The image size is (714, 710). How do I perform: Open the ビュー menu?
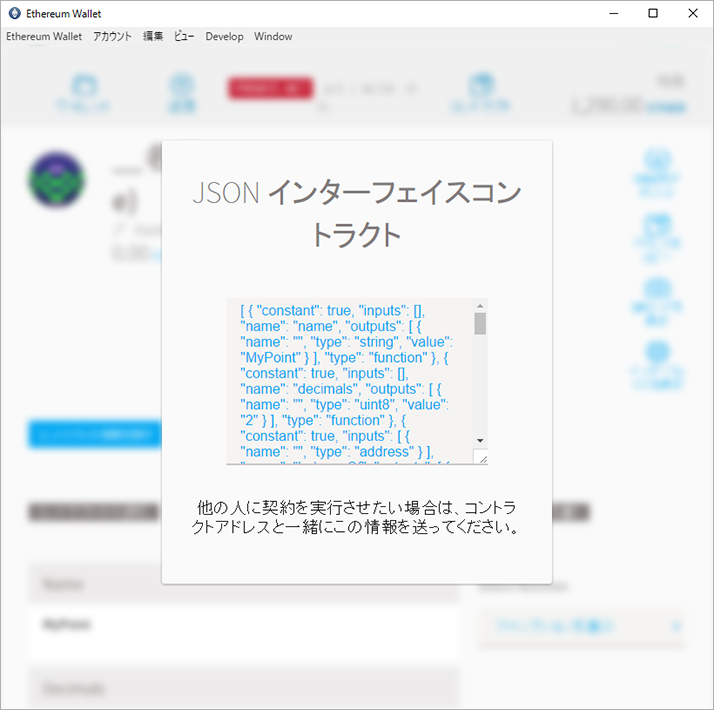coord(184,36)
